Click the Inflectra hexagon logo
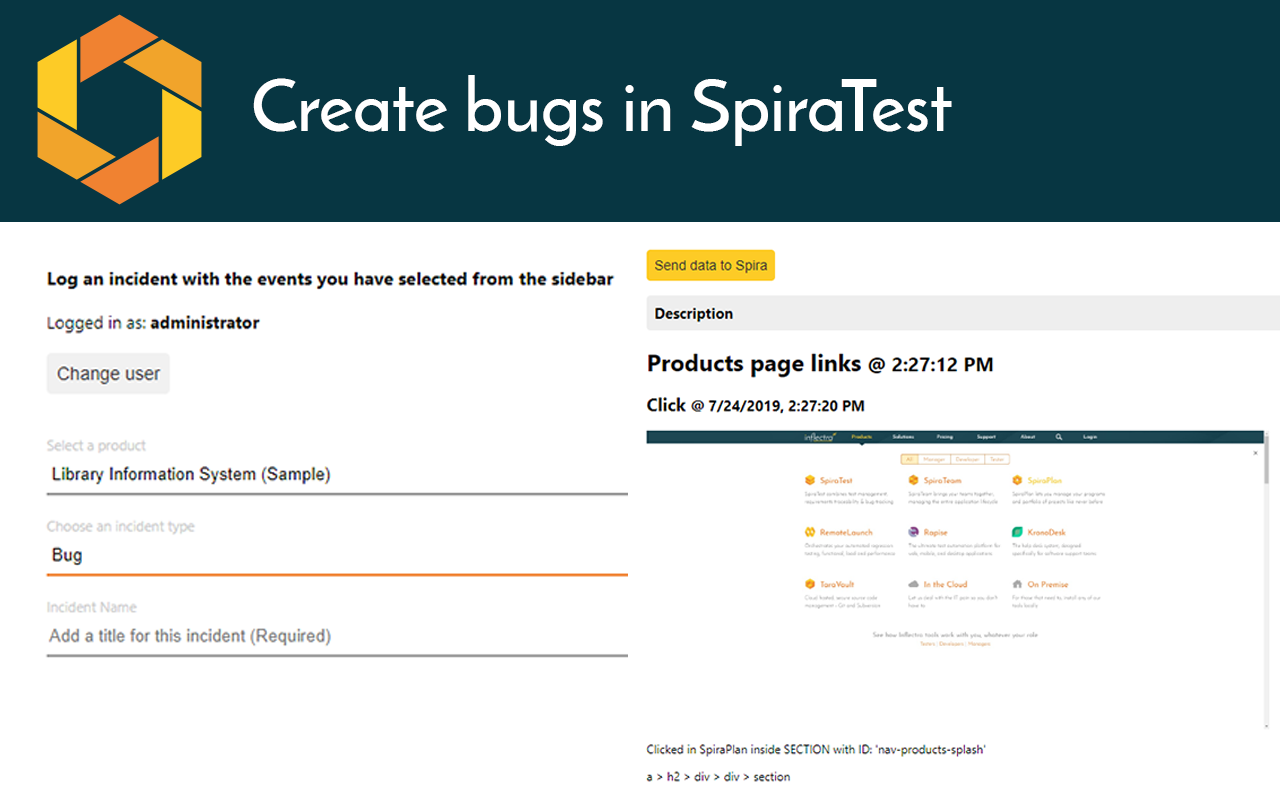The height and width of the screenshot is (800, 1280). (119, 110)
